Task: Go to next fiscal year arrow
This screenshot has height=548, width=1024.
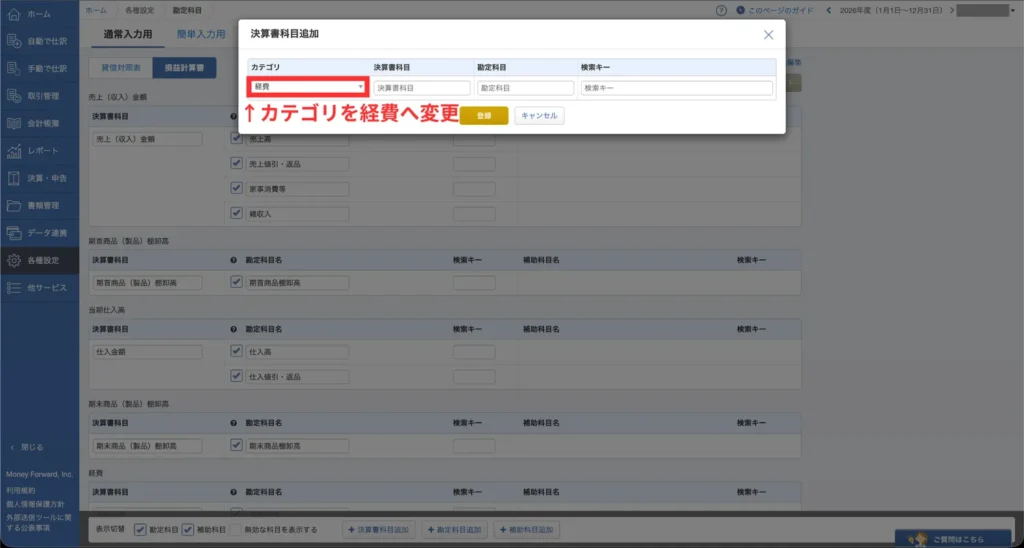Action: 952,10
